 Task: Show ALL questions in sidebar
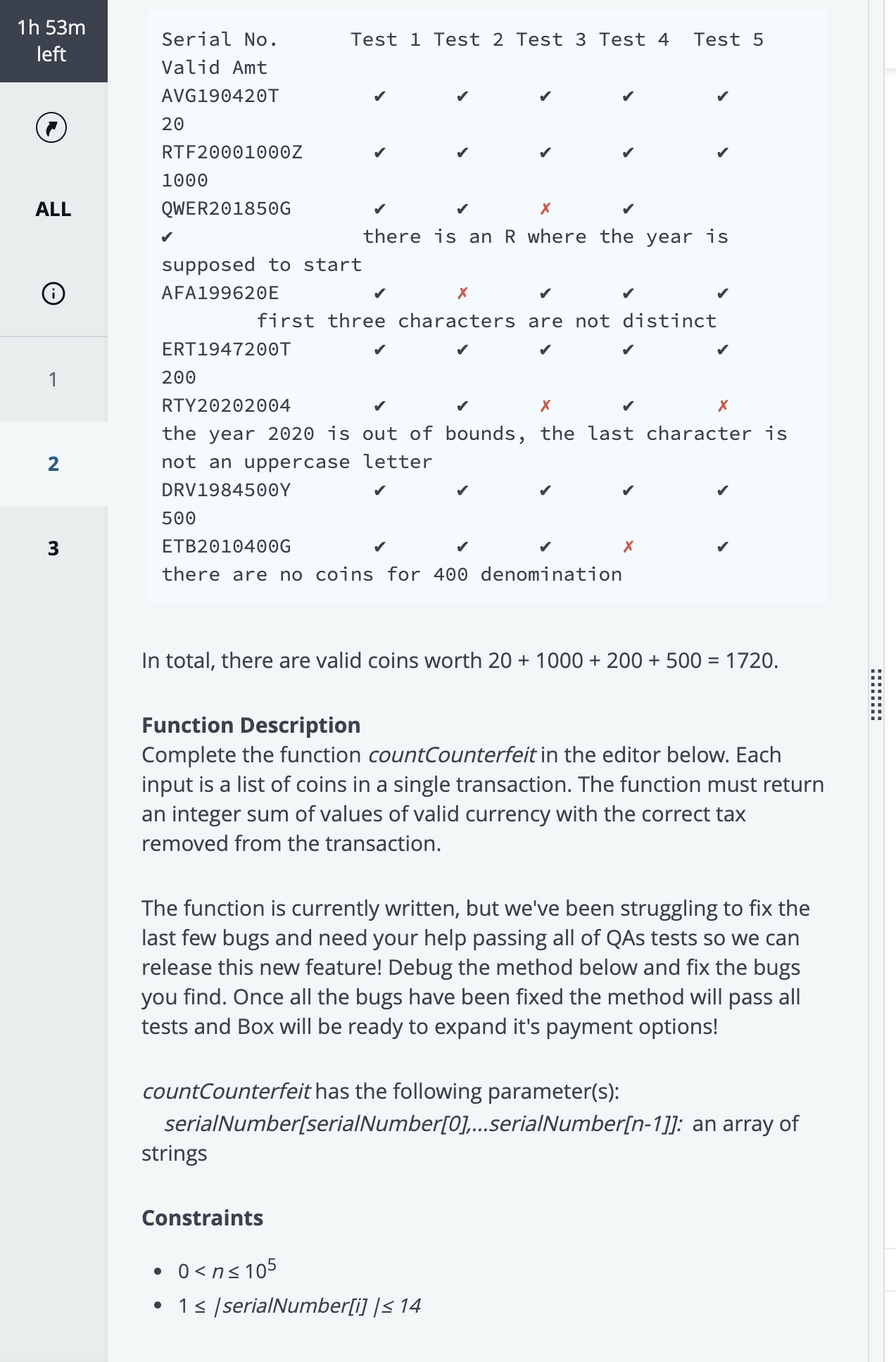53,209
